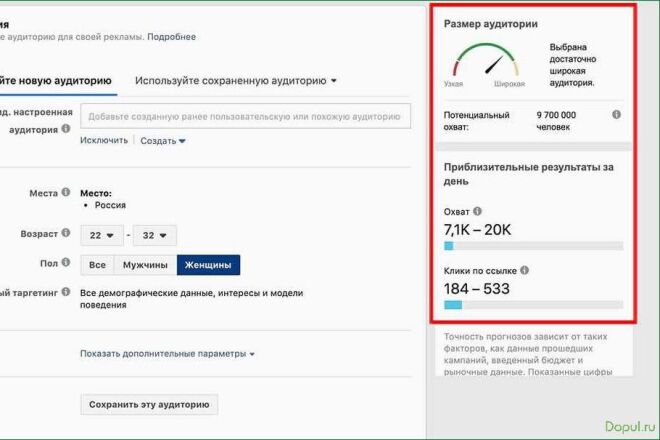660x440 pixels.
Task: Select Мужчины gender option
Action: [145, 265]
